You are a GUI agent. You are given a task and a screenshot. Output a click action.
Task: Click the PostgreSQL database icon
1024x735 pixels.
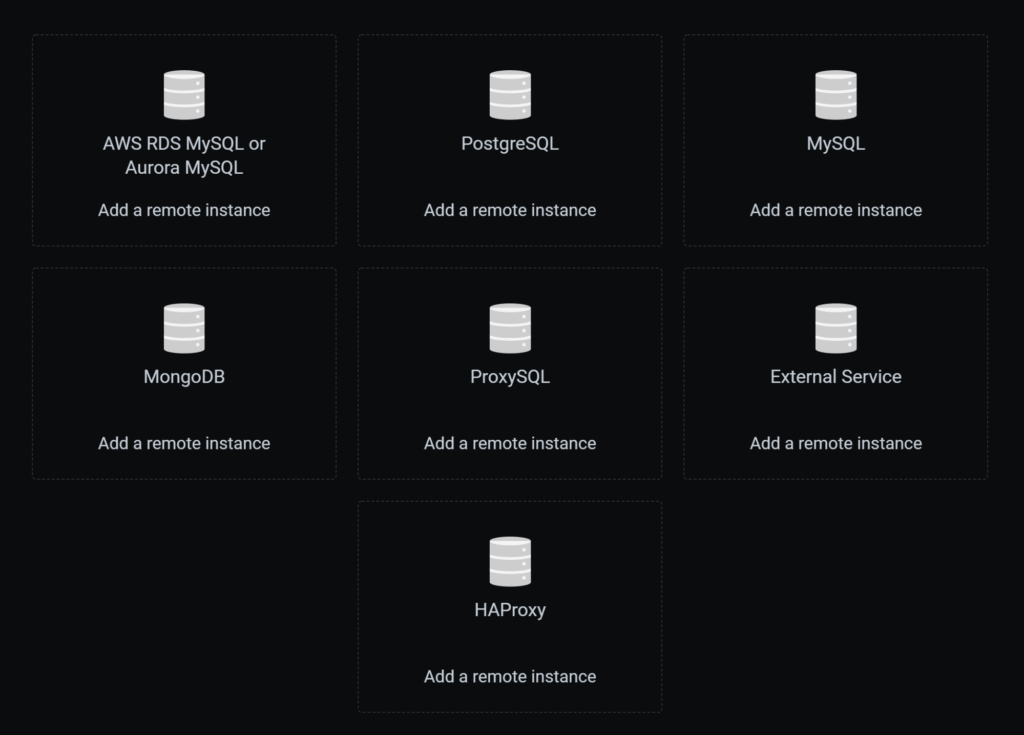(510, 95)
